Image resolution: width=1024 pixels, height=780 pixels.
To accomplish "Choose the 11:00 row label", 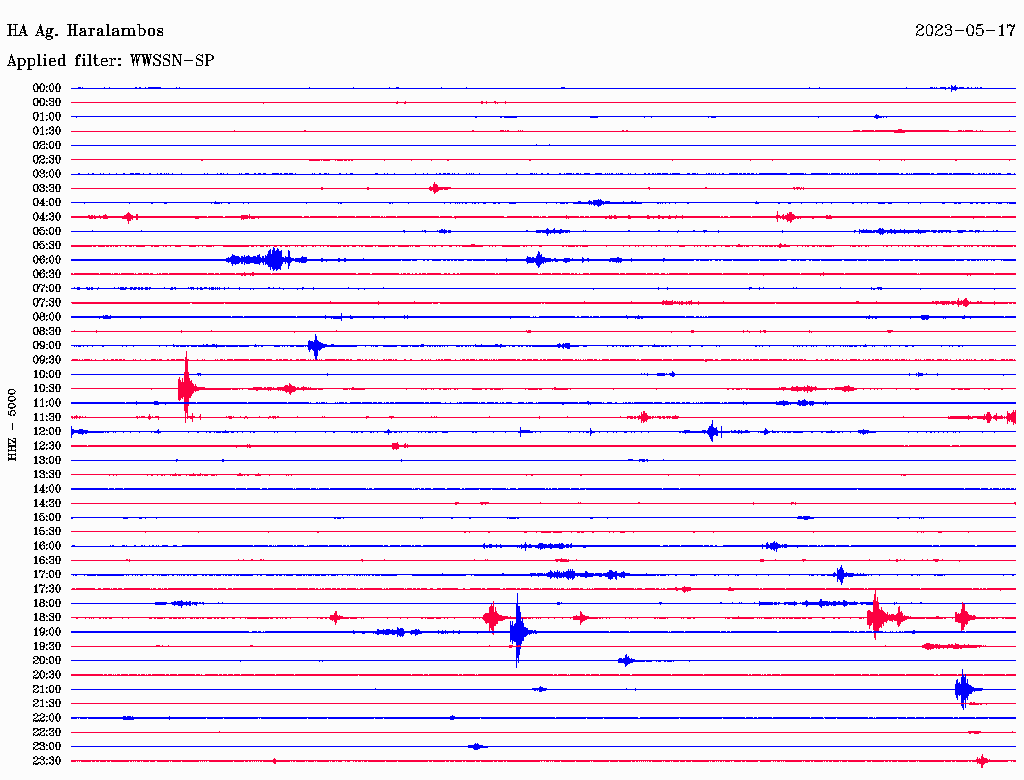I will coord(47,403).
